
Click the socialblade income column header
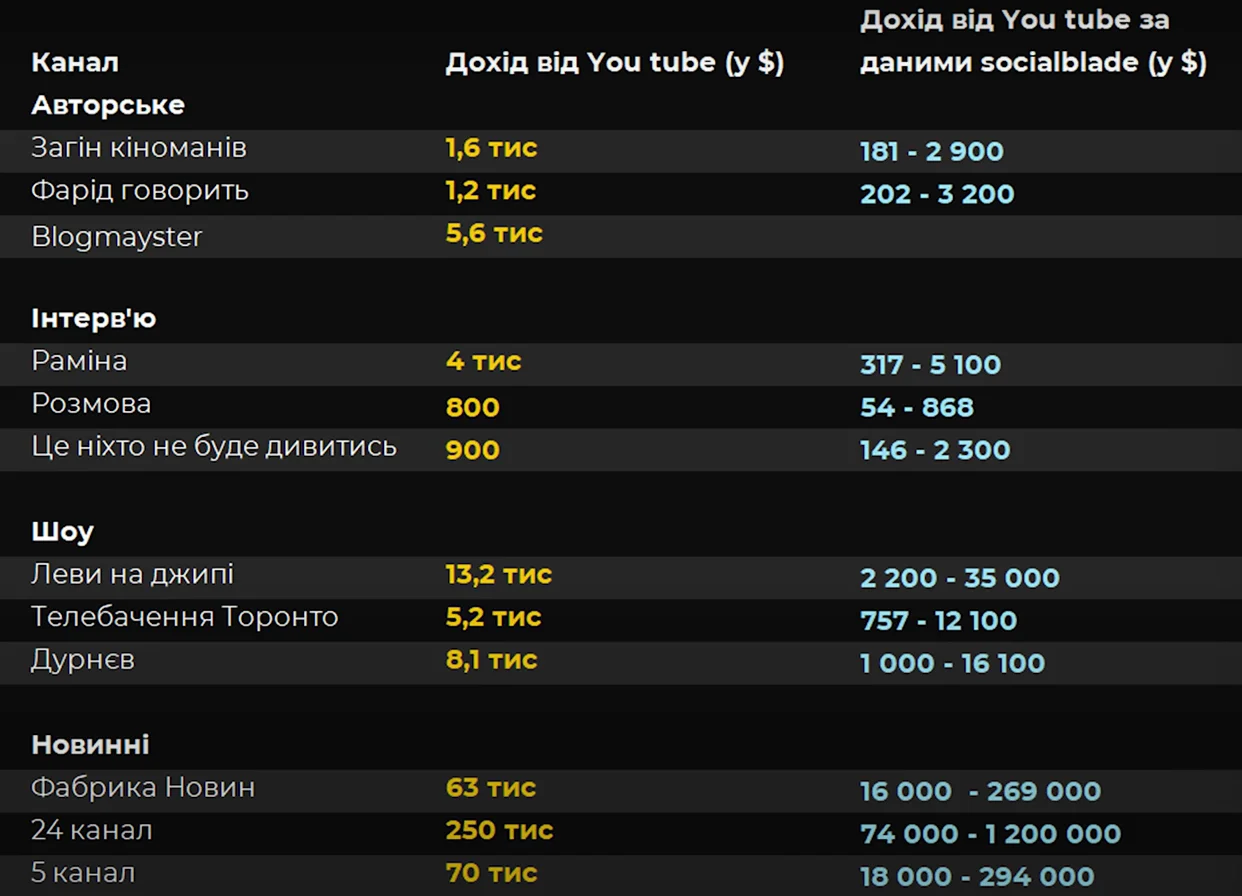click(x=1033, y=41)
